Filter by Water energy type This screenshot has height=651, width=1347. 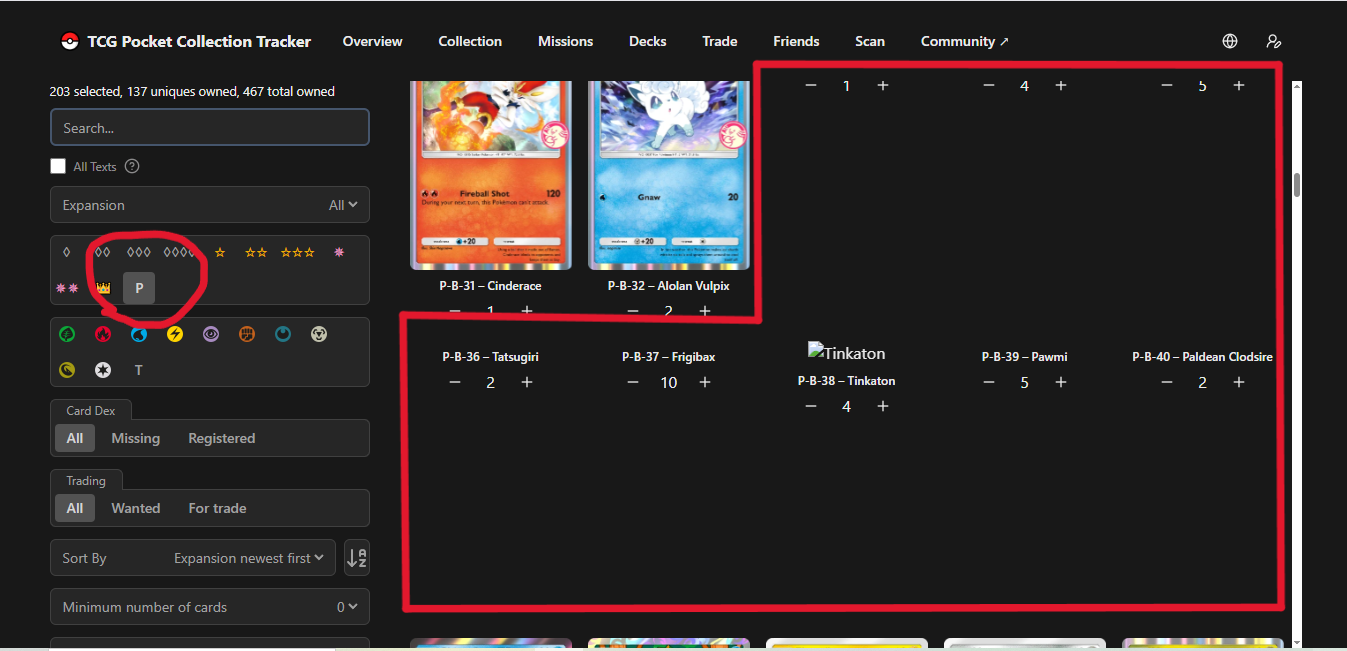(x=139, y=334)
